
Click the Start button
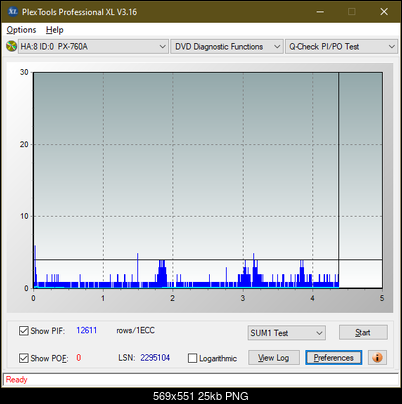(x=363, y=332)
